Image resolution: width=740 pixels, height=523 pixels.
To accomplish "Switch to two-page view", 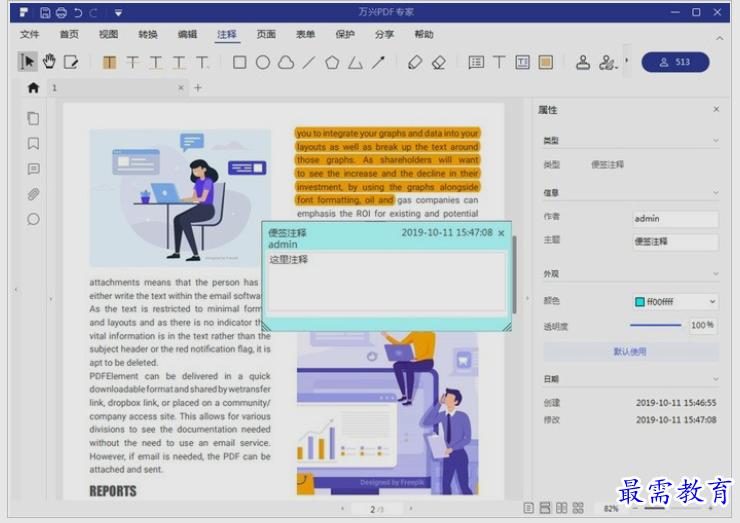I will [562, 508].
